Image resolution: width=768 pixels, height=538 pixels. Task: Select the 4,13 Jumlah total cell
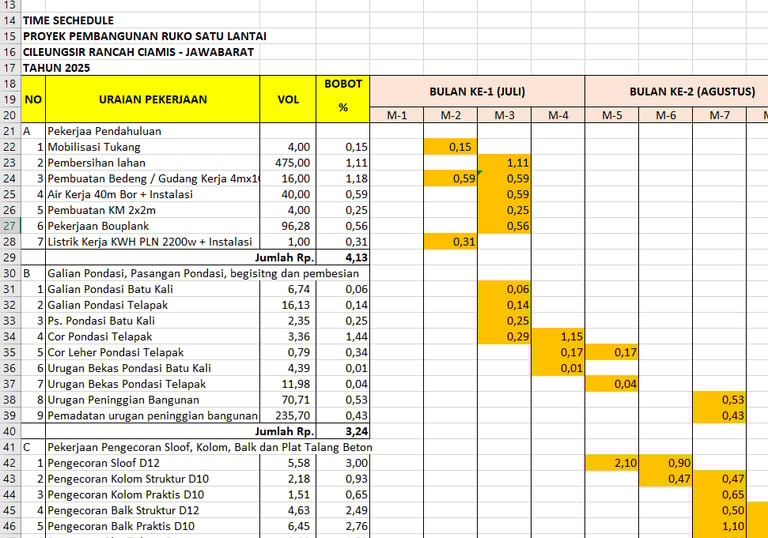coord(343,257)
